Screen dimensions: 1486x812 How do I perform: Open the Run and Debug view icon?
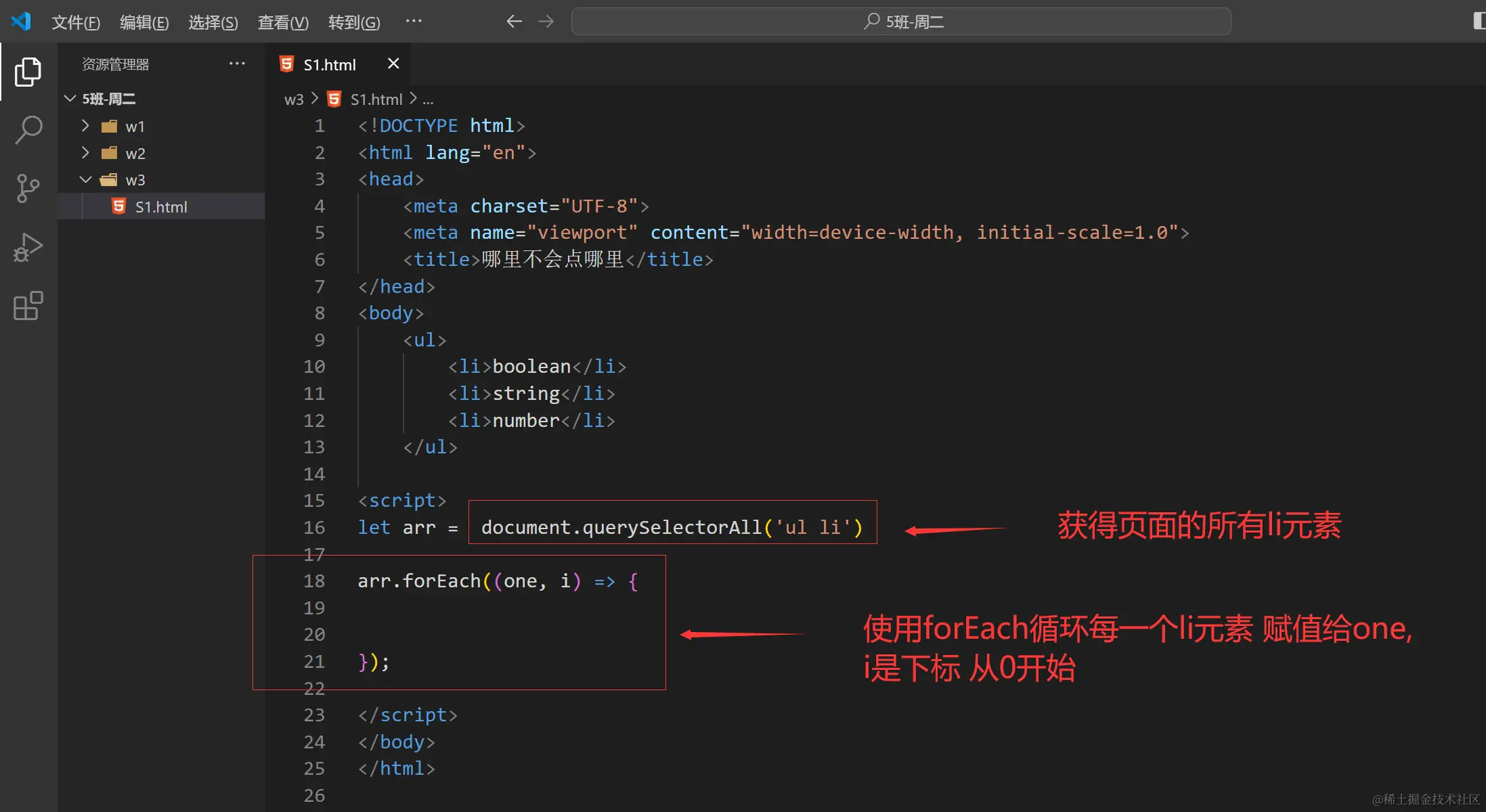(x=28, y=247)
